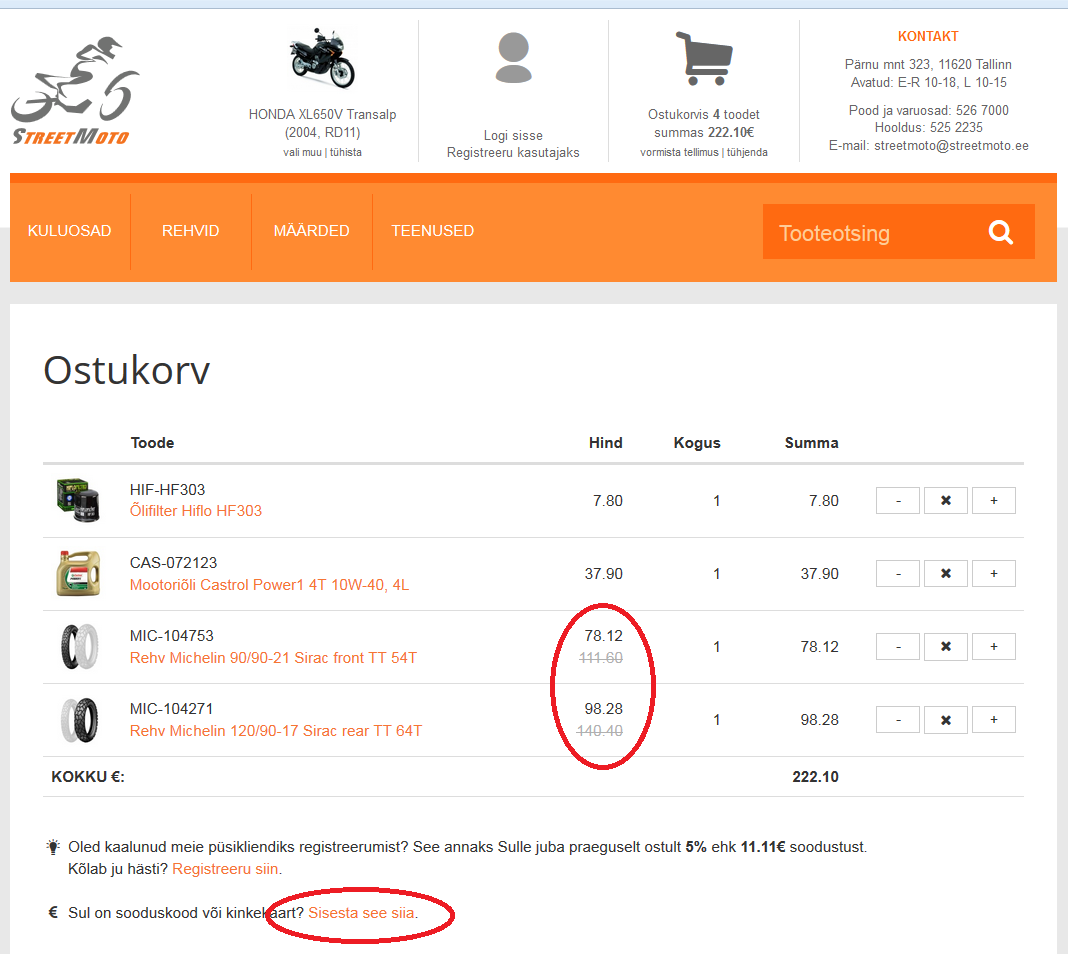The width and height of the screenshot is (1069, 954).
Task: Open the Õlifilter Hiflo HF303 product link
Action: pyautogui.click(x=196, y=511)
